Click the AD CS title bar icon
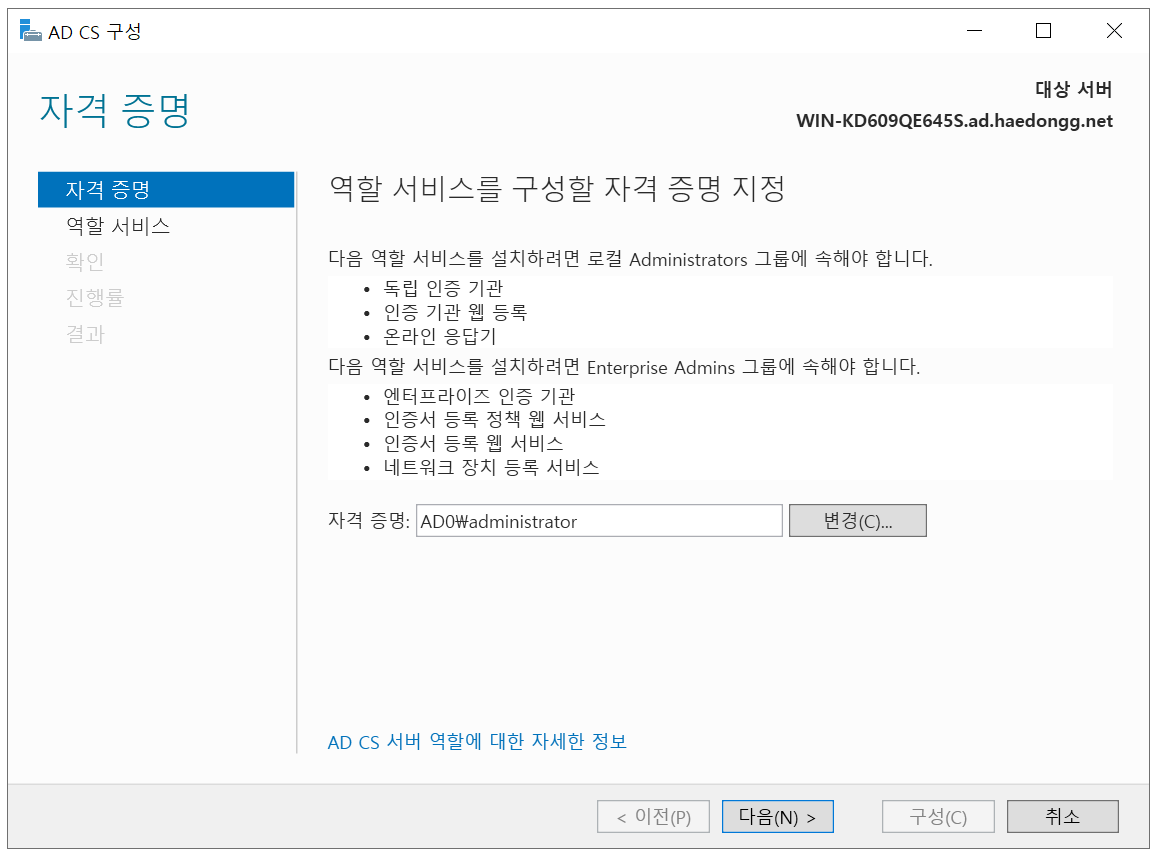The width and height of the screenshot is (1157, 855). tap(30, 31)
